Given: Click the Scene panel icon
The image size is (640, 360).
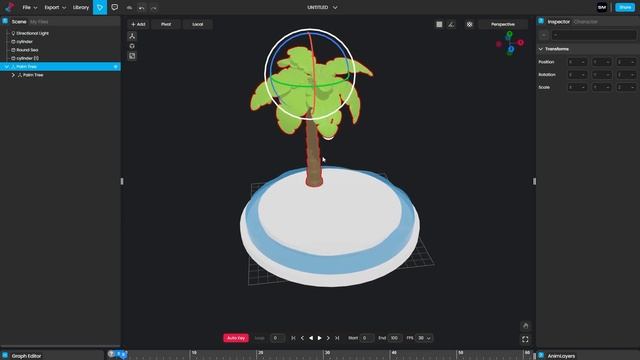Looking at the screenshot, I should pos(5,21).
